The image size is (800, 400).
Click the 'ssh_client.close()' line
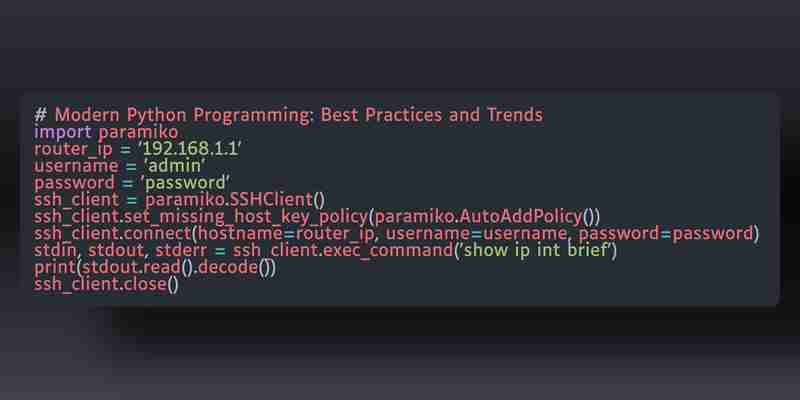tap(106, 284)
